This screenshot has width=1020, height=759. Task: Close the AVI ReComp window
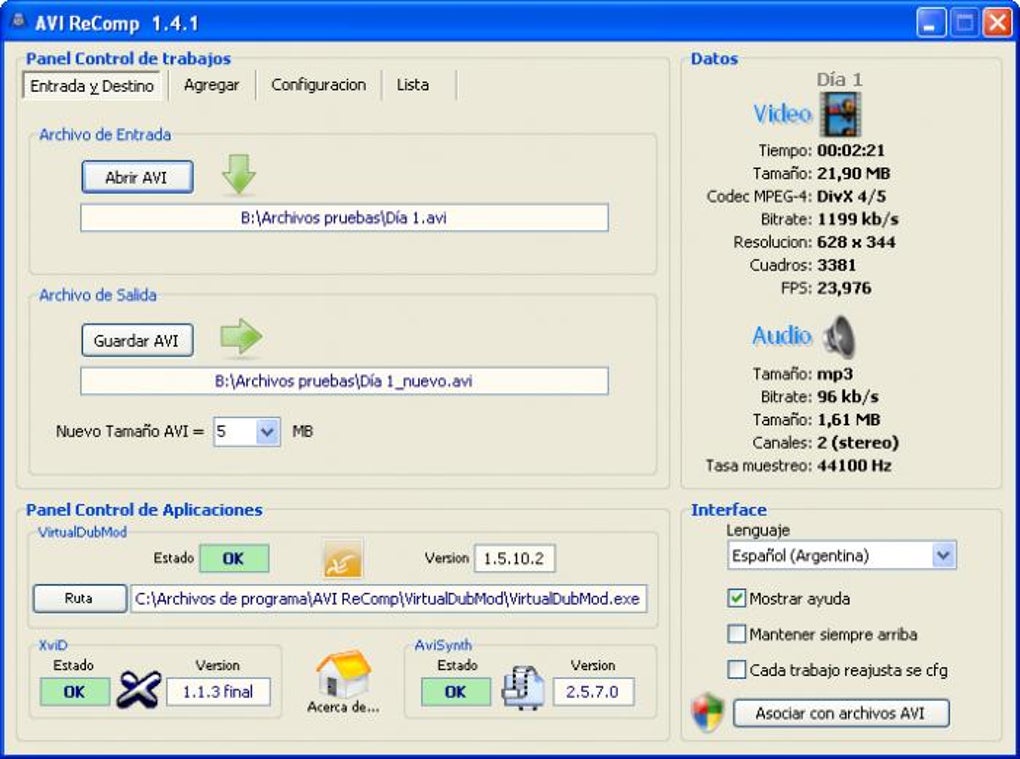pyautogui.click(x=997, y=23)
